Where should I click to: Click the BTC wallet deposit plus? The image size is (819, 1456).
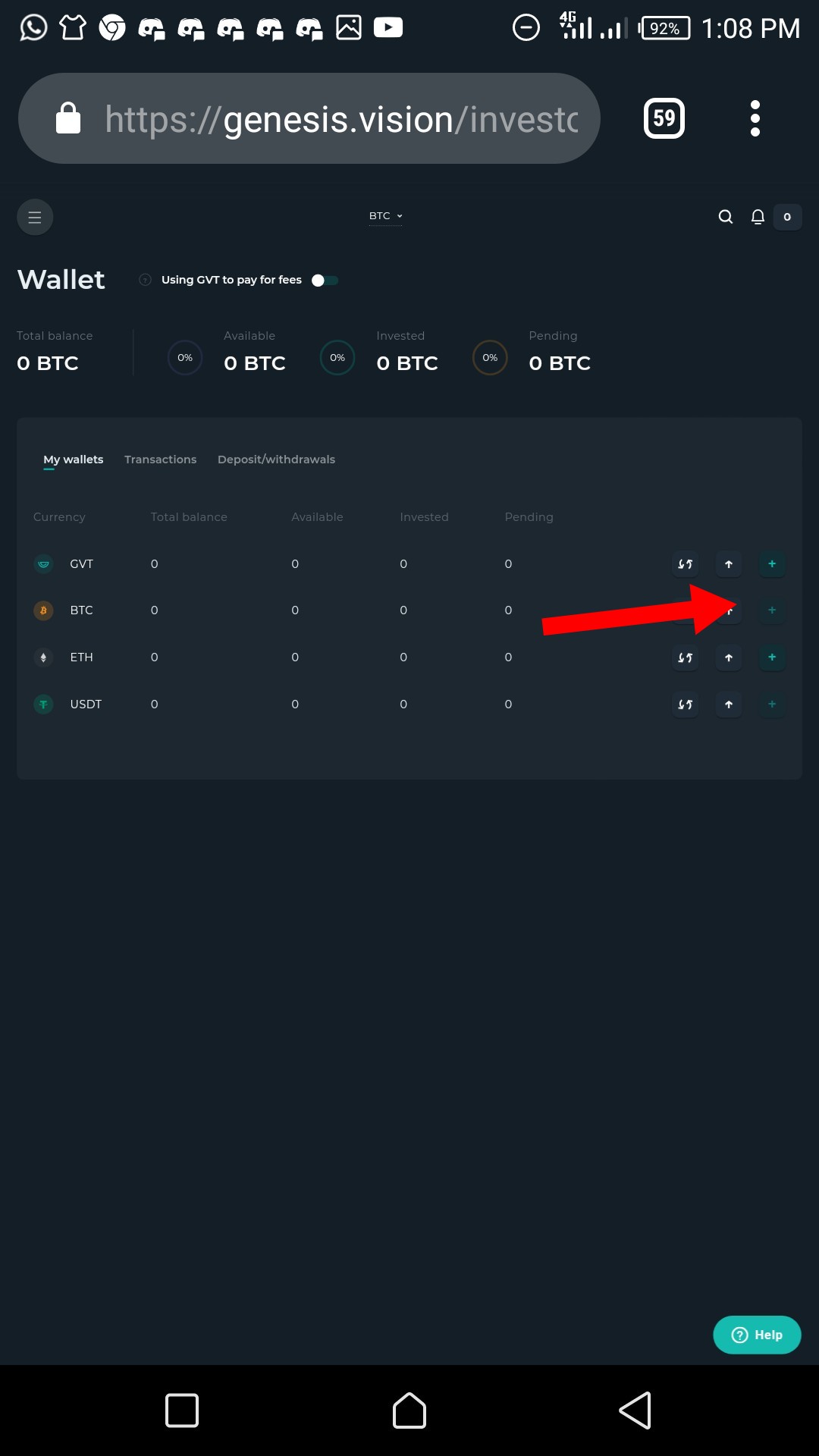click(772, 610)
